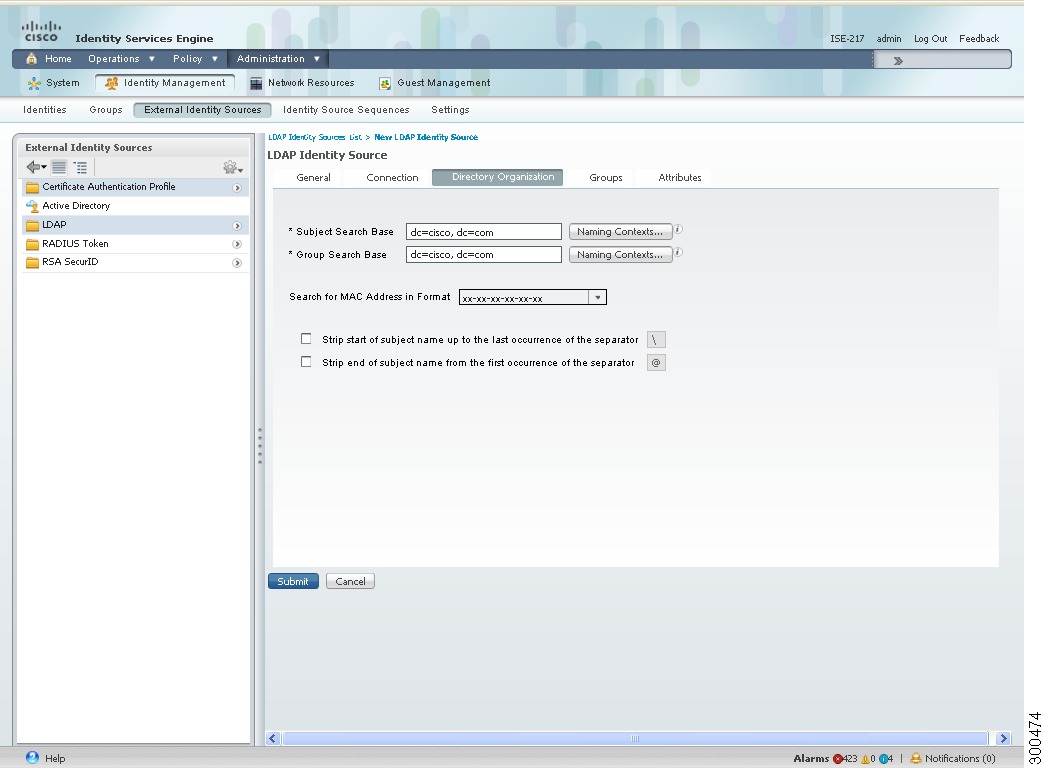Screen dimensions: 1044x768
Task: Open the Groups submenu under Identity Management
Action: pyautogui.click(x=106, y=110)
